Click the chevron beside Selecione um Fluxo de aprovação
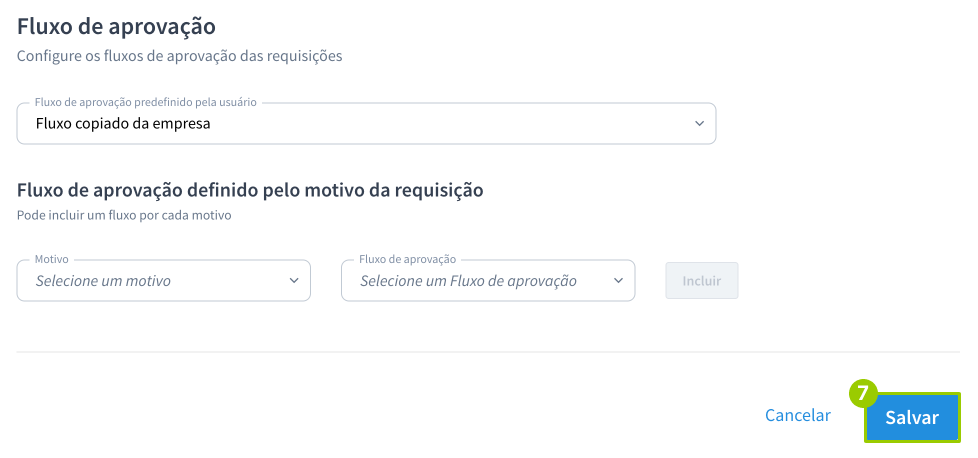Viewport: 978px width, 458px height. 618,281
